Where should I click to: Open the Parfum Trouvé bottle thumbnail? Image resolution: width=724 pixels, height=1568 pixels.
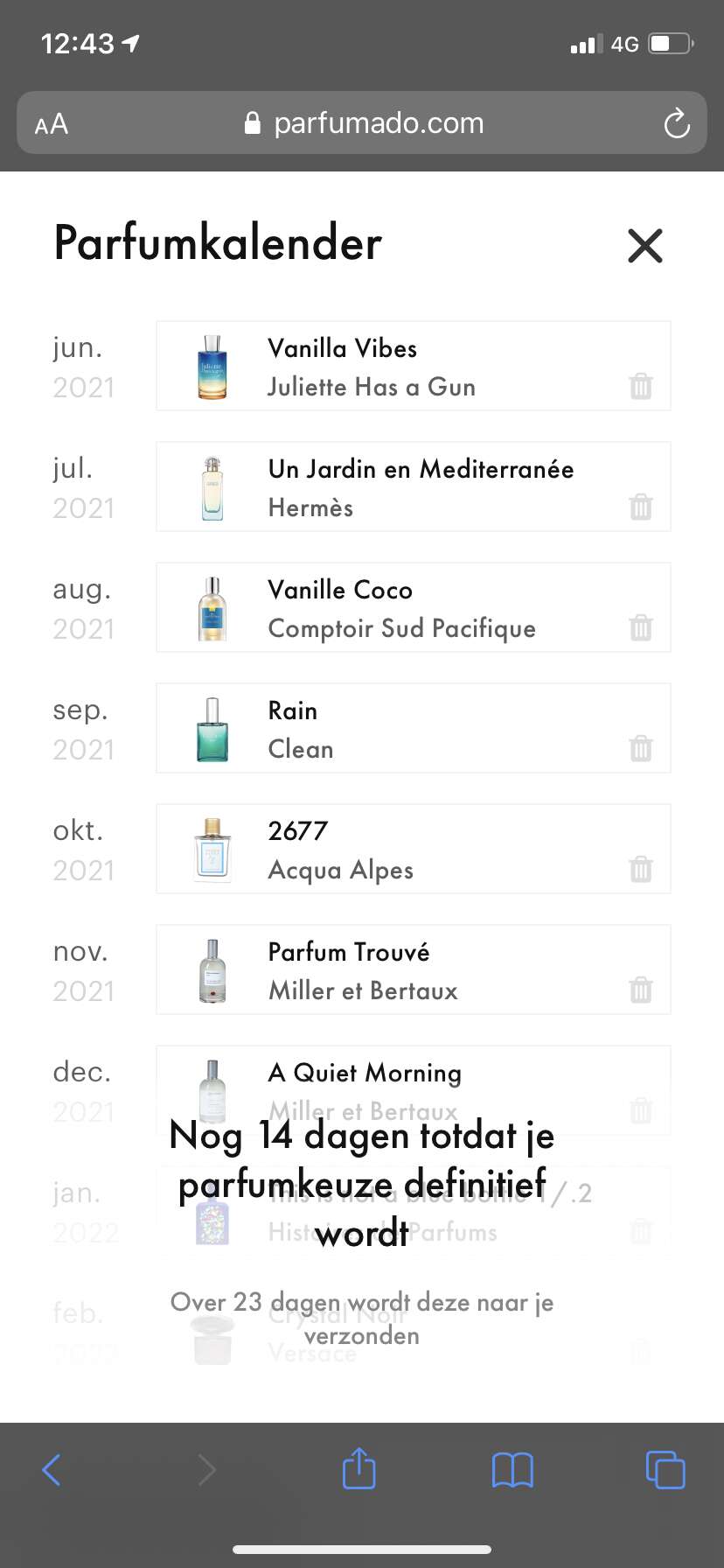tap(212, 970)
